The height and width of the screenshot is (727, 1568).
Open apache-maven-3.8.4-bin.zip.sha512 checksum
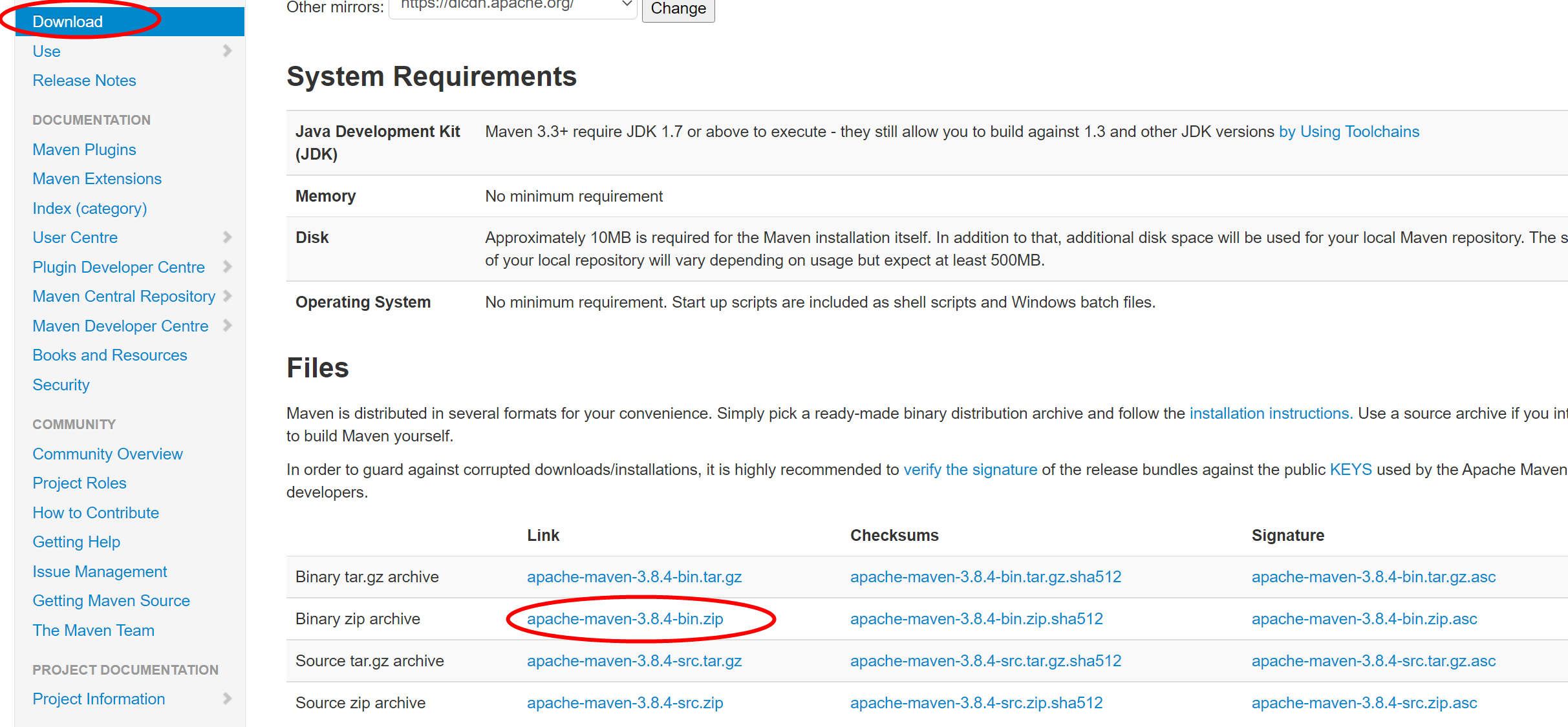pyautogui.click(x=976, y=618)
